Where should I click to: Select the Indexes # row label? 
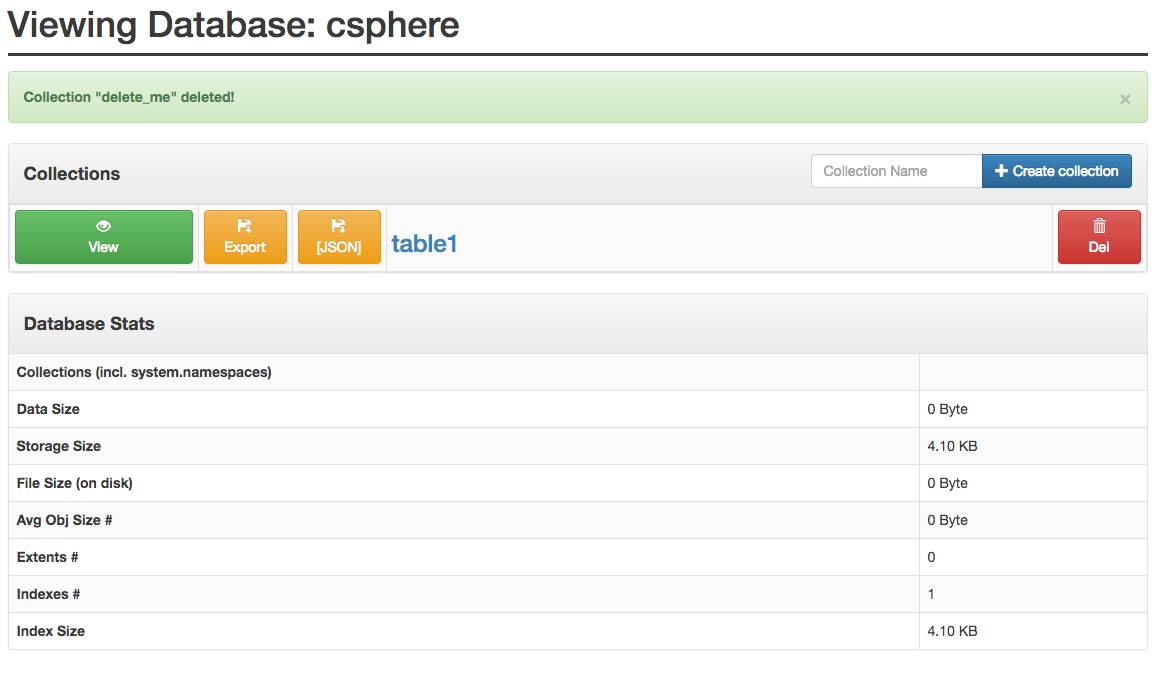pyautogui.click(x=48, y=594)
